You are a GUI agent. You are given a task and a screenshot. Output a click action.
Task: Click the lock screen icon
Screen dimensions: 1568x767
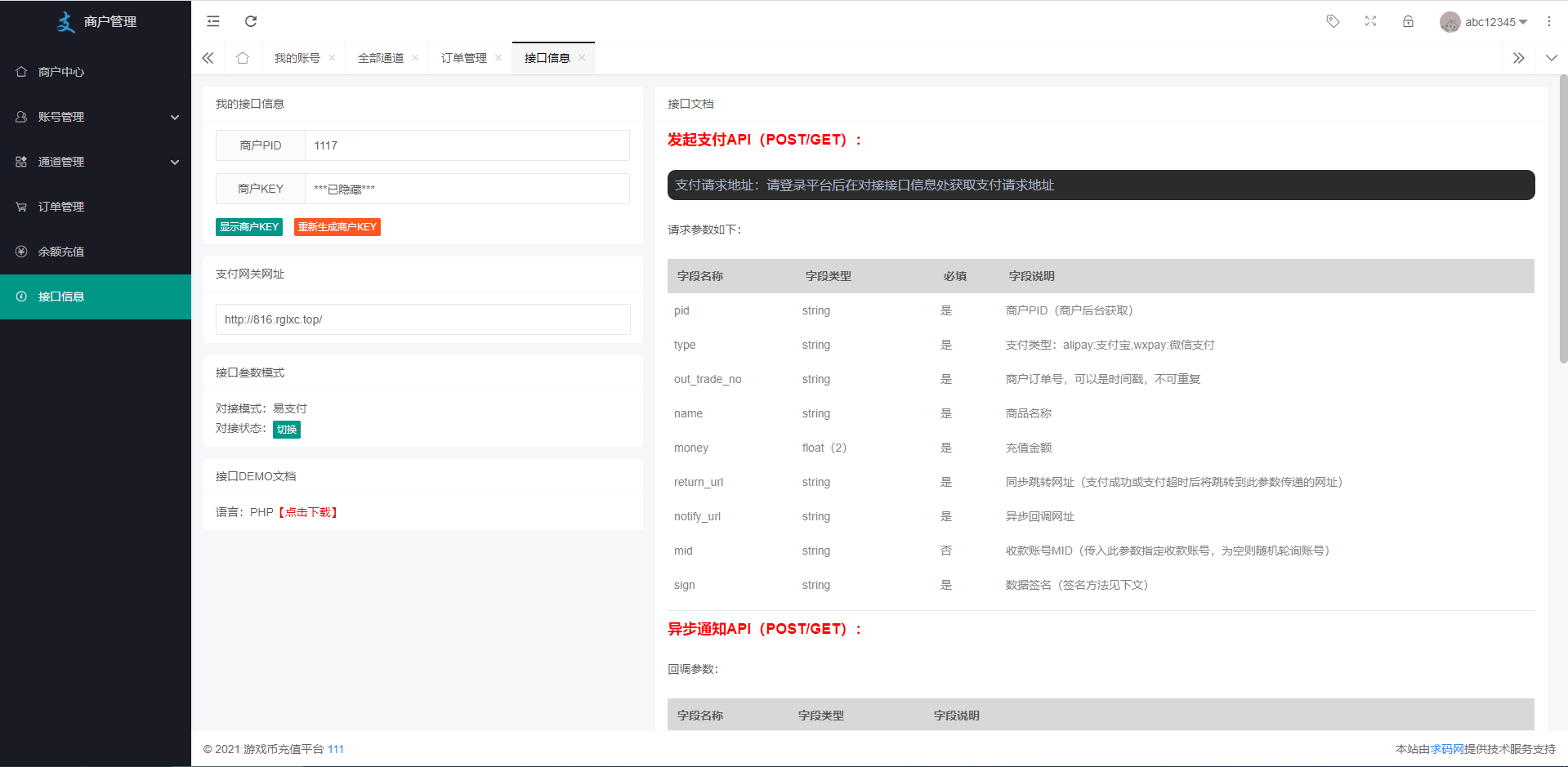coord(1408,21)
